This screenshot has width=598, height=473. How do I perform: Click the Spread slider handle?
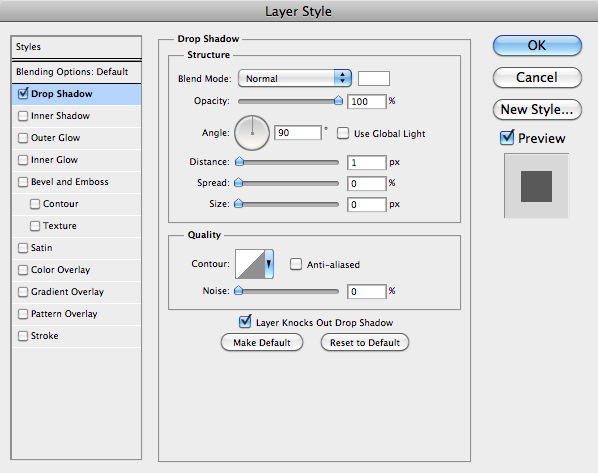[x=239, y=183]
